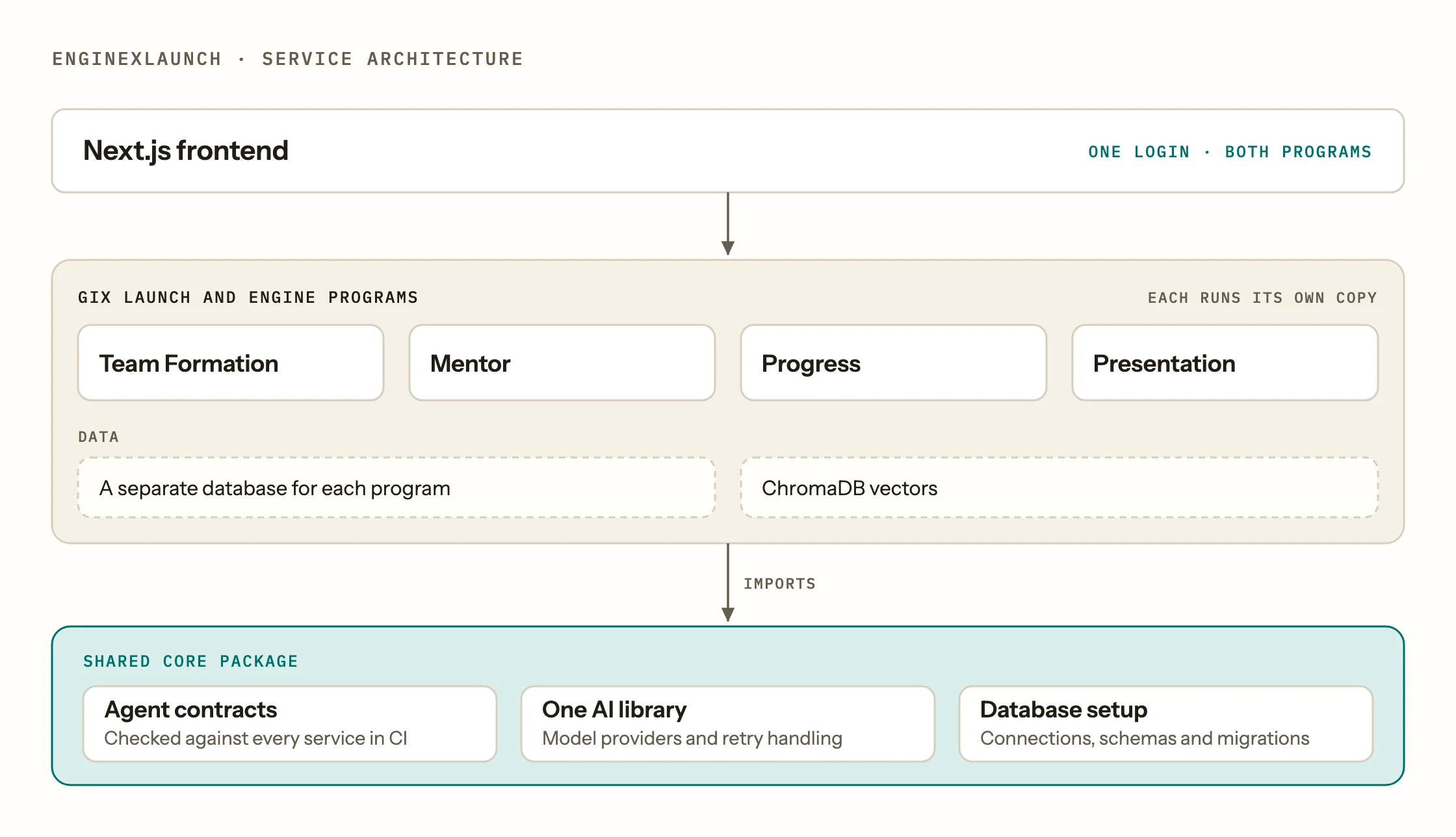
Task: Select the 'ONE LOGIN · BOTH PROGRAMS' label
Action: [x=1230, y=152]
